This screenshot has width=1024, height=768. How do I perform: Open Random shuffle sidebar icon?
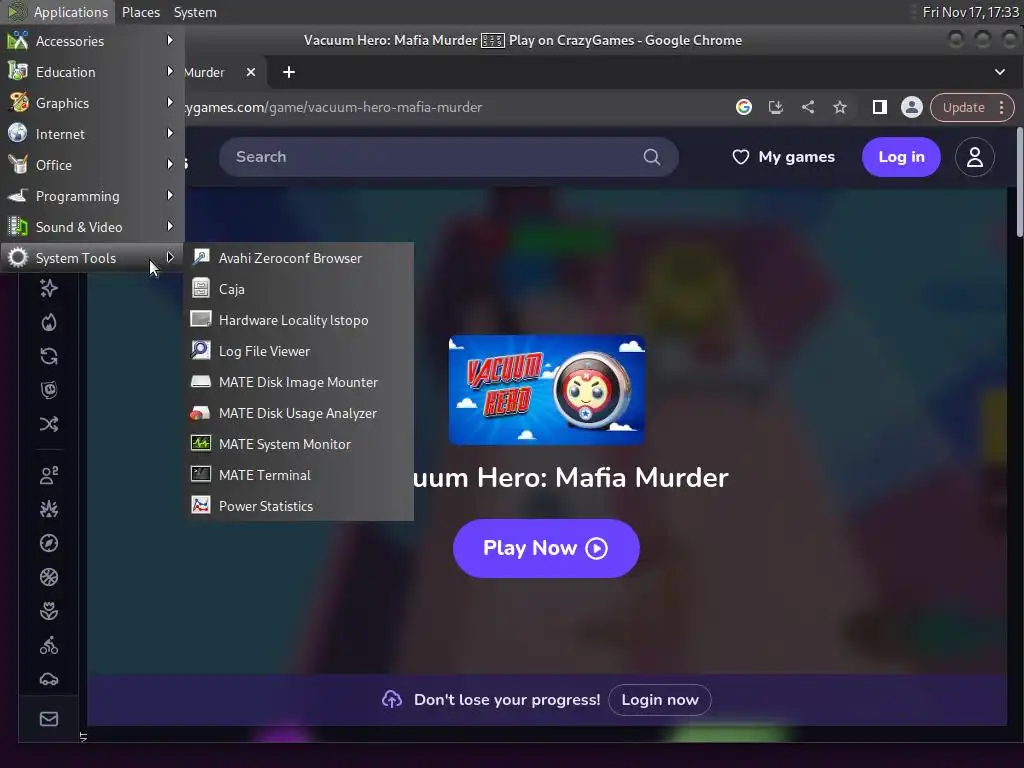click(x=49, y=424)
